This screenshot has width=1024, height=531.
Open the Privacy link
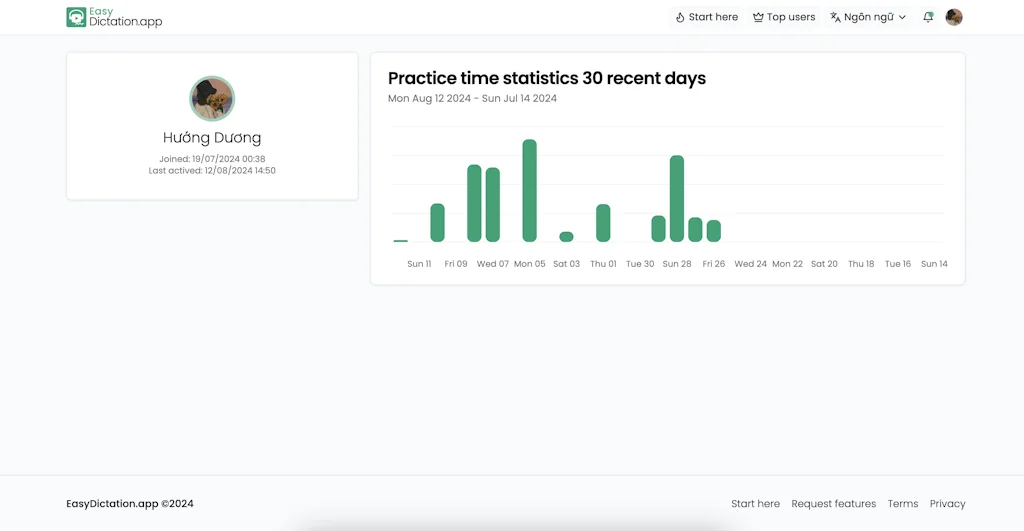pos(947,504)
